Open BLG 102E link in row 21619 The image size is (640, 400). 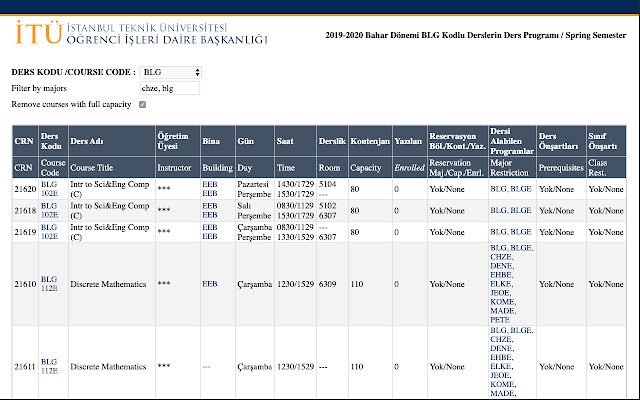click(x=49, y=232)
